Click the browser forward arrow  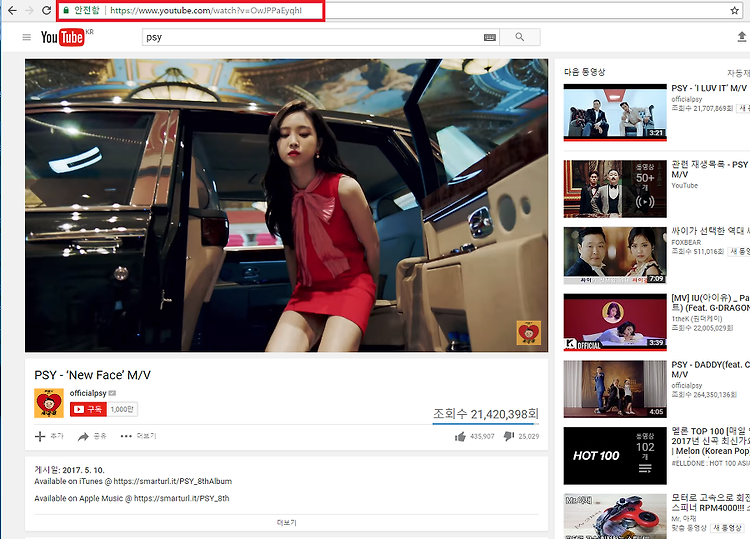click(x=29, y=11)
